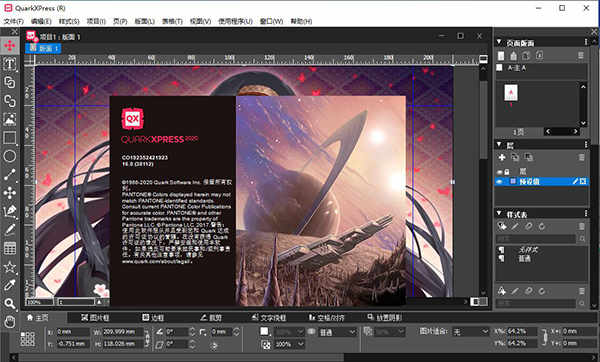Select the Picture Content tool

coord(10,119)
